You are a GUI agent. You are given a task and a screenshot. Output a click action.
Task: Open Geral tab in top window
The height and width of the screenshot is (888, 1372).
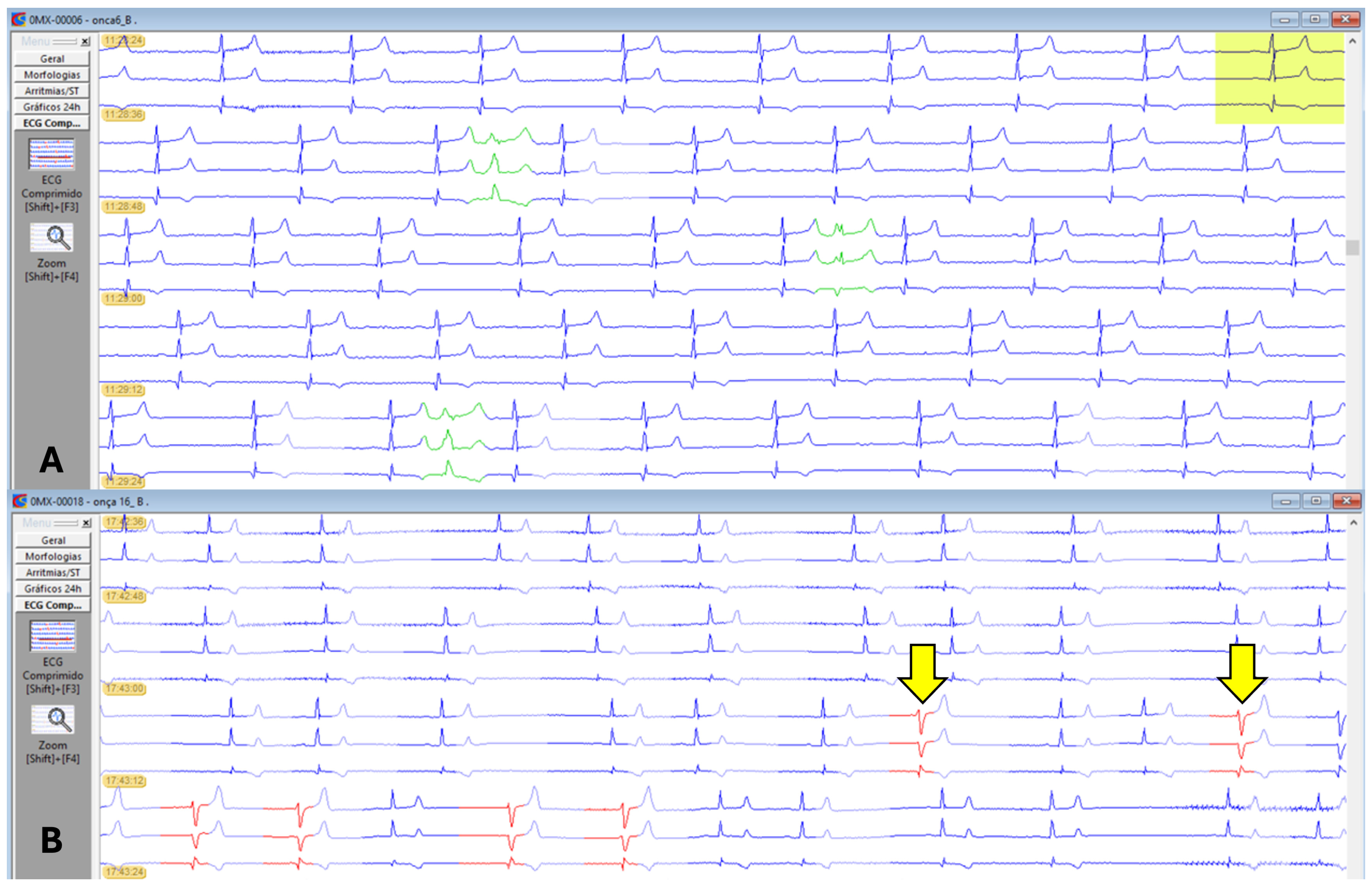click(x=52, y=59)
